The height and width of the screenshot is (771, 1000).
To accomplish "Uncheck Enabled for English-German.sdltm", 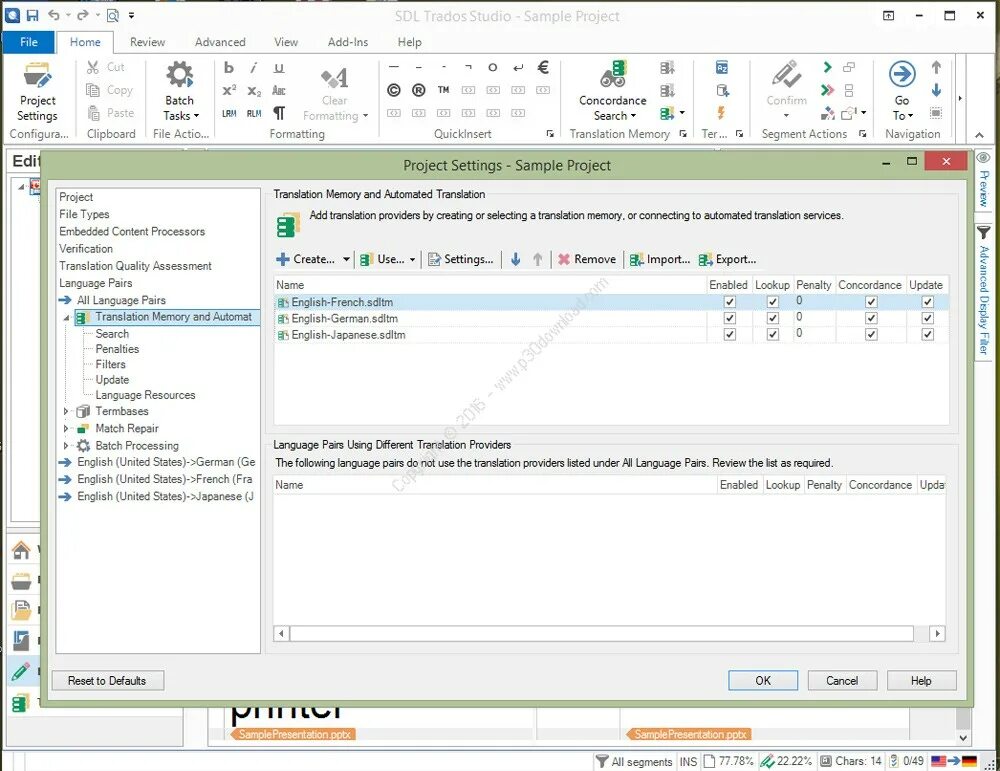I will tap(730, 318).
